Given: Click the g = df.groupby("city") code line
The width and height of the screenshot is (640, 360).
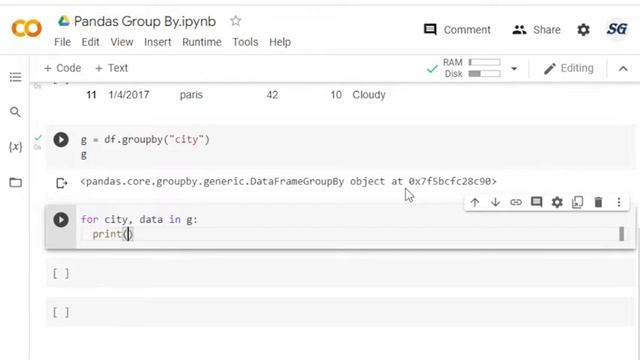Looking at the screenshot, I should (x=145, y=140).
